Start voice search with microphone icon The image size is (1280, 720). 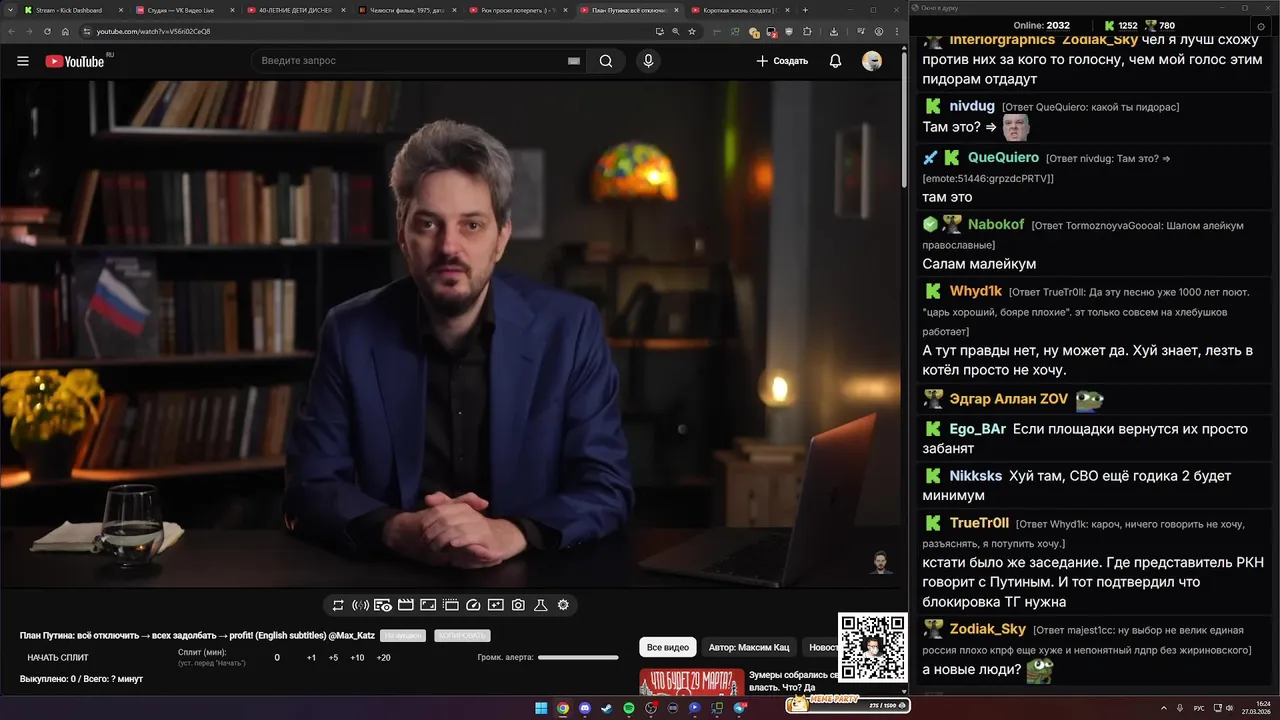tap(648, 61)
